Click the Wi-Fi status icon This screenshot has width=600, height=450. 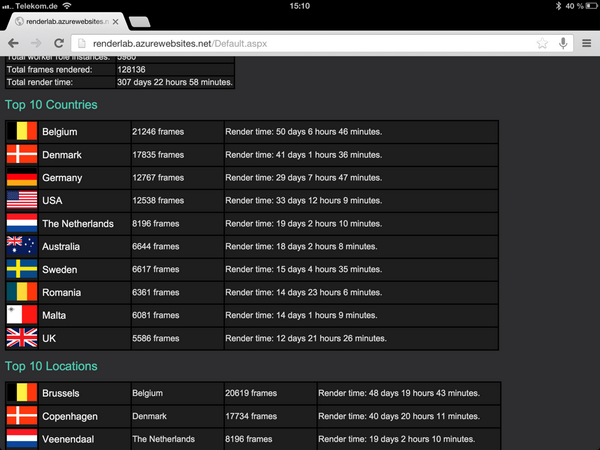[x=67, y=6]
